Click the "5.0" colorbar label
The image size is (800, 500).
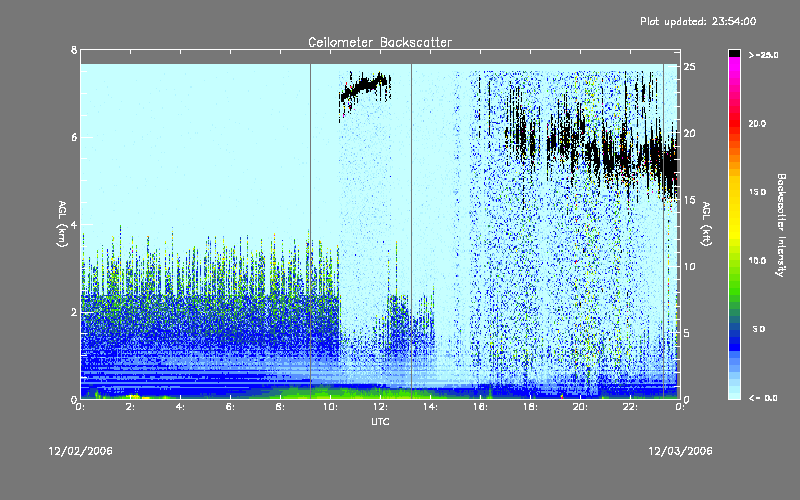click(x=759, y=329)
